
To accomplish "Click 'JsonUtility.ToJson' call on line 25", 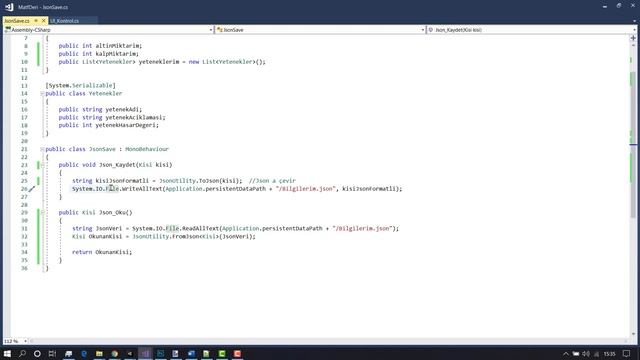I will point(189,181).
